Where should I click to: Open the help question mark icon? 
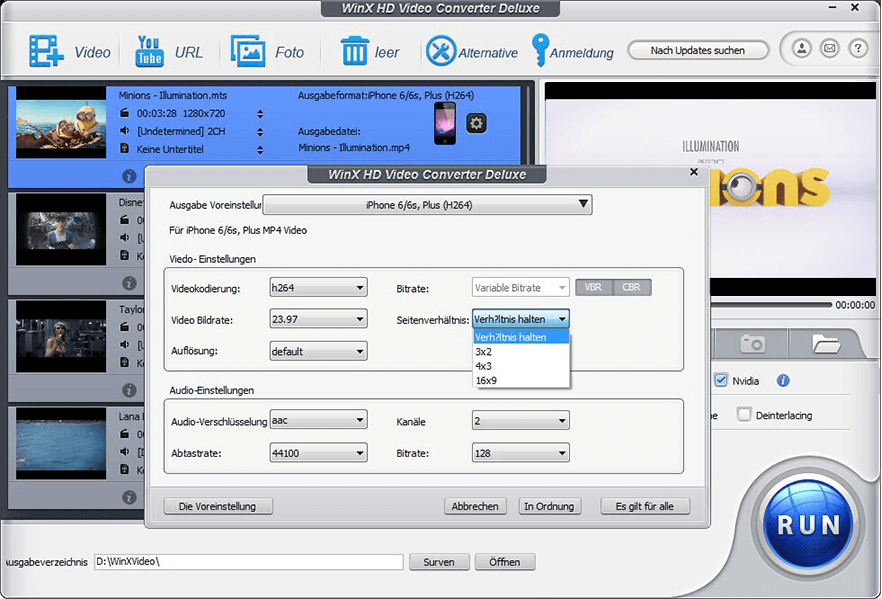tap(858, 49)
